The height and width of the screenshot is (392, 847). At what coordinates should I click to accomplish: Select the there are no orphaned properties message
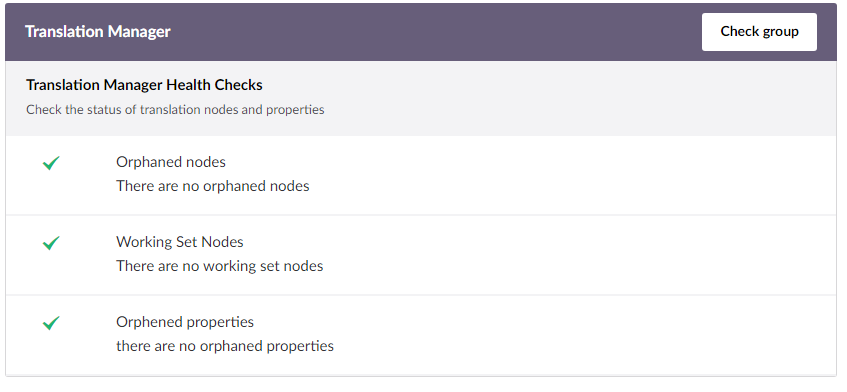click(225, 346)
